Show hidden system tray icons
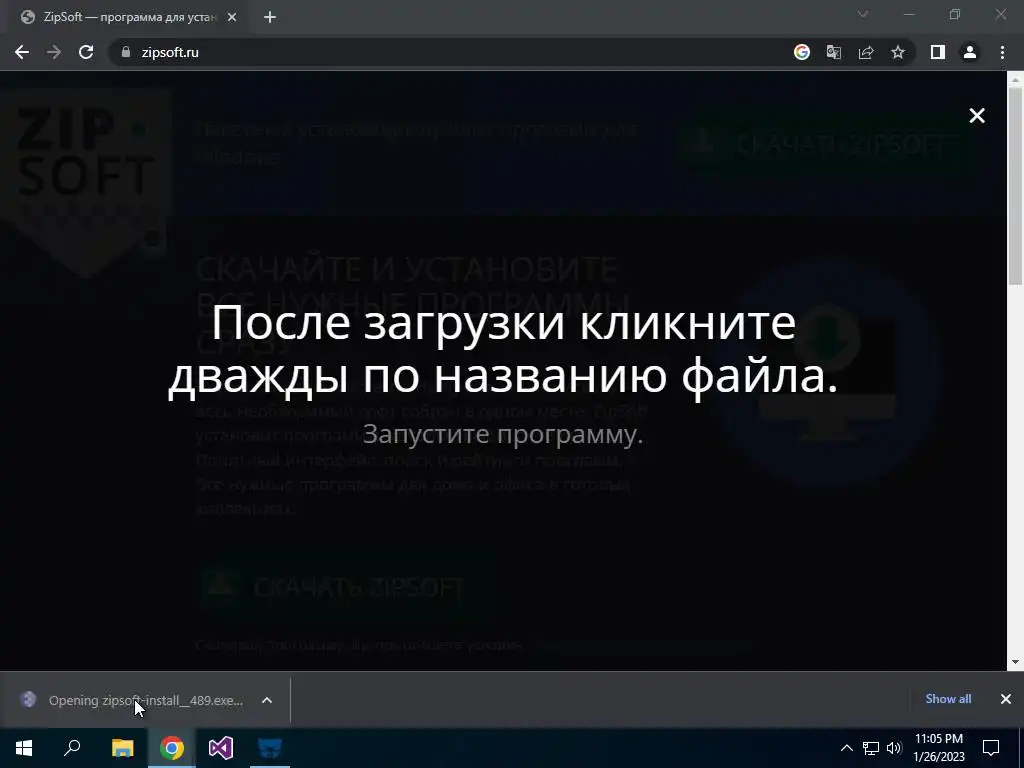Viewport: 1024px width, 768px height. (846, 748)
